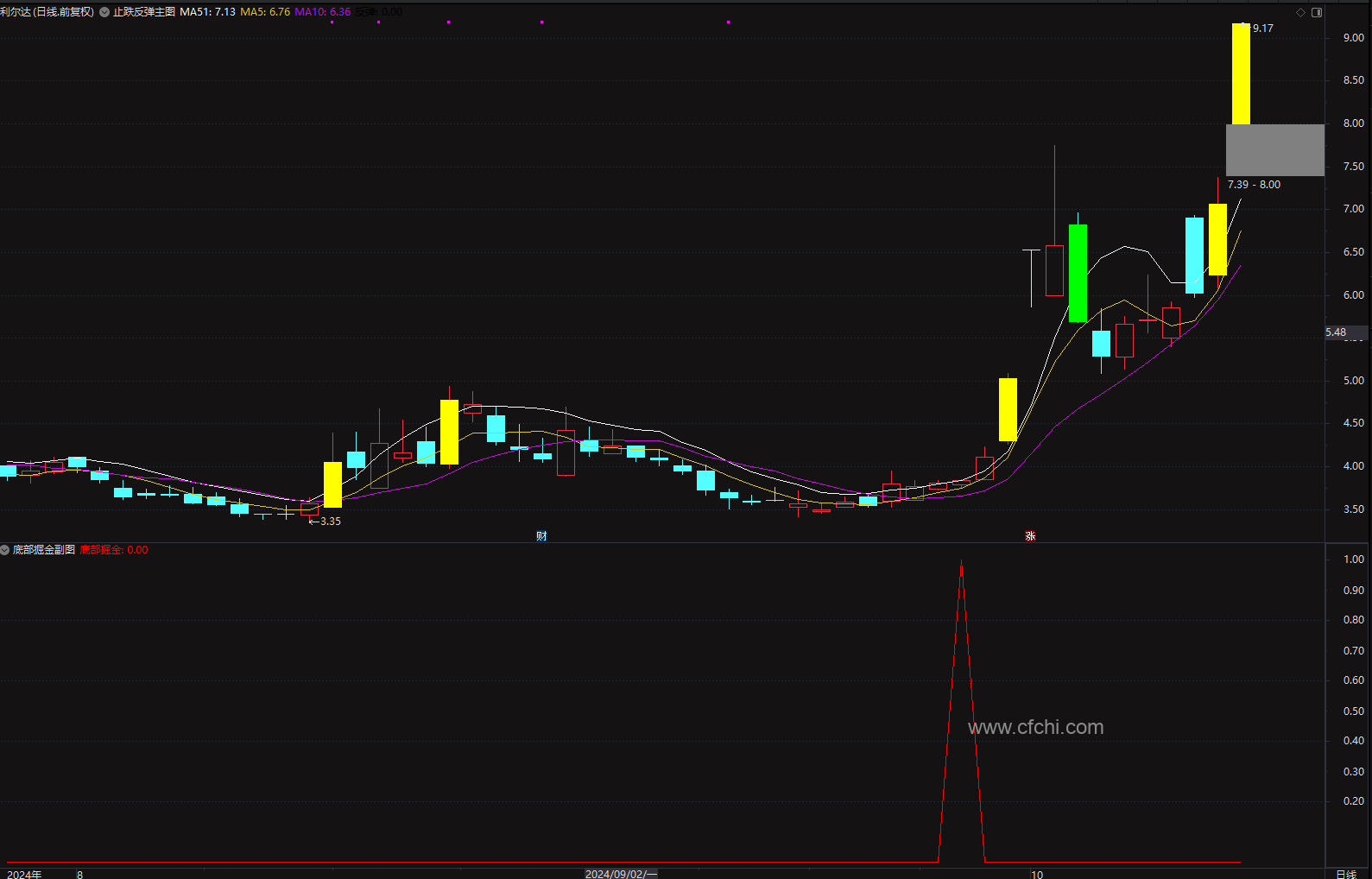Toggle the side panel layout icon

[1317, 12]
